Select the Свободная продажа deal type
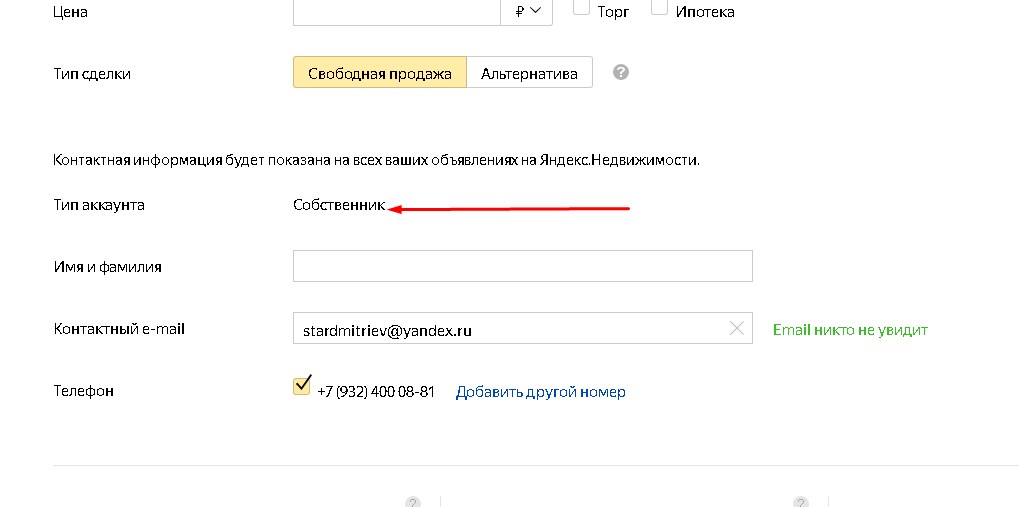The height and width of the screenshot is (507, 1019). [380, 72]
